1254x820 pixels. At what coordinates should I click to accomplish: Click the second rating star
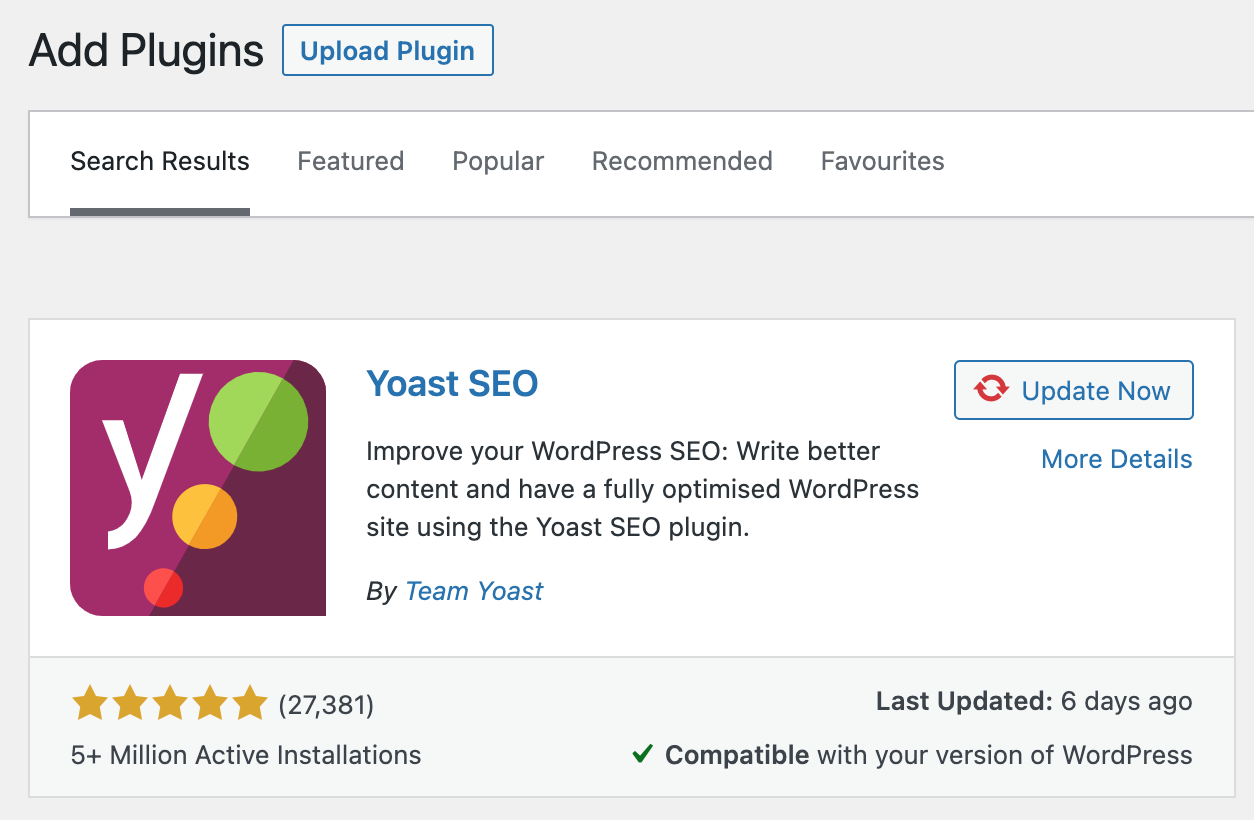click(x=130, y=704)
